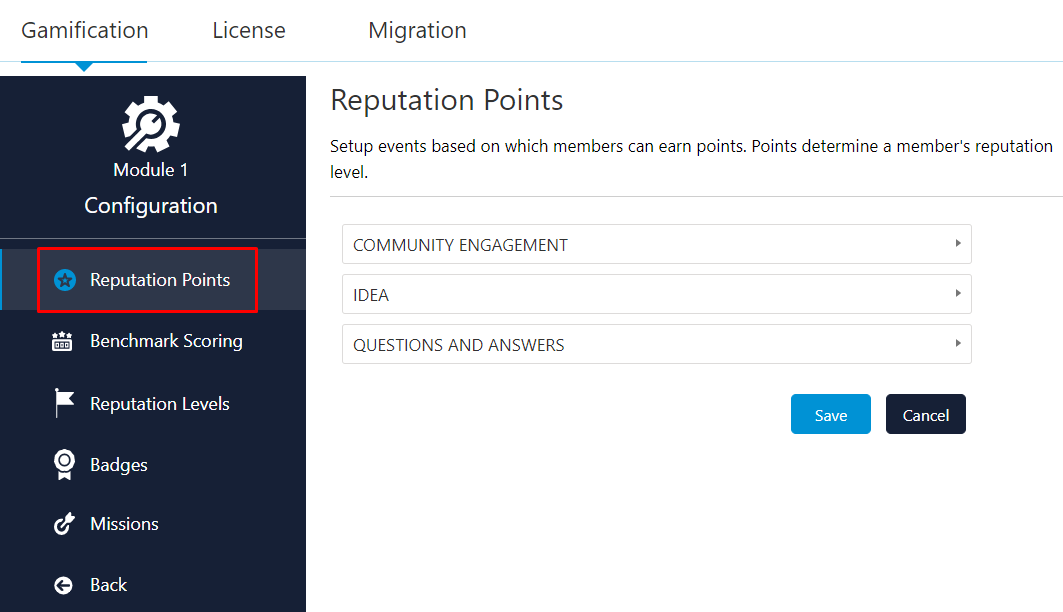Click the Badges ribbon icon

point(64,465)
